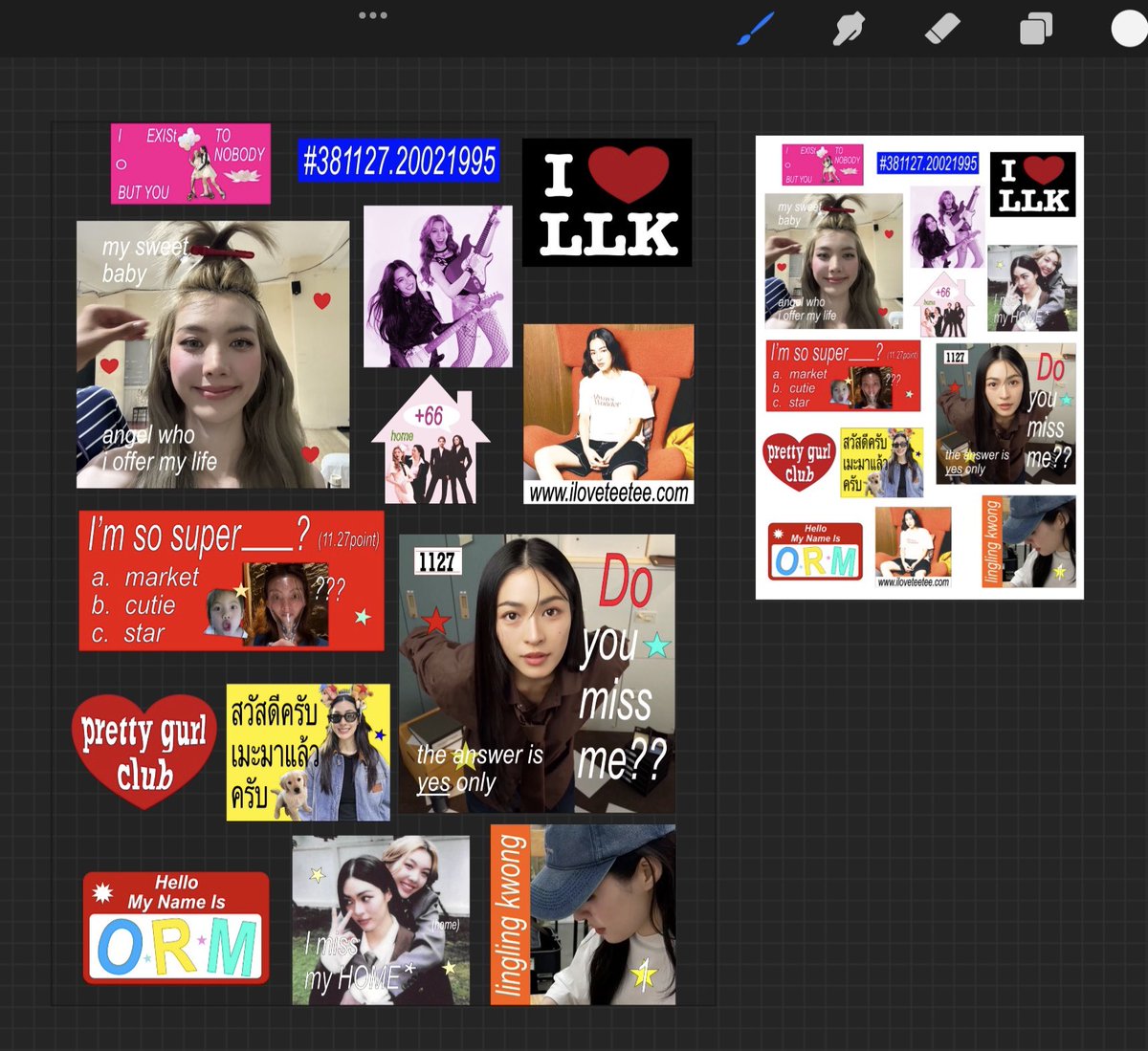Click large orange 'lingling kwong' strip

coord(509,915)
